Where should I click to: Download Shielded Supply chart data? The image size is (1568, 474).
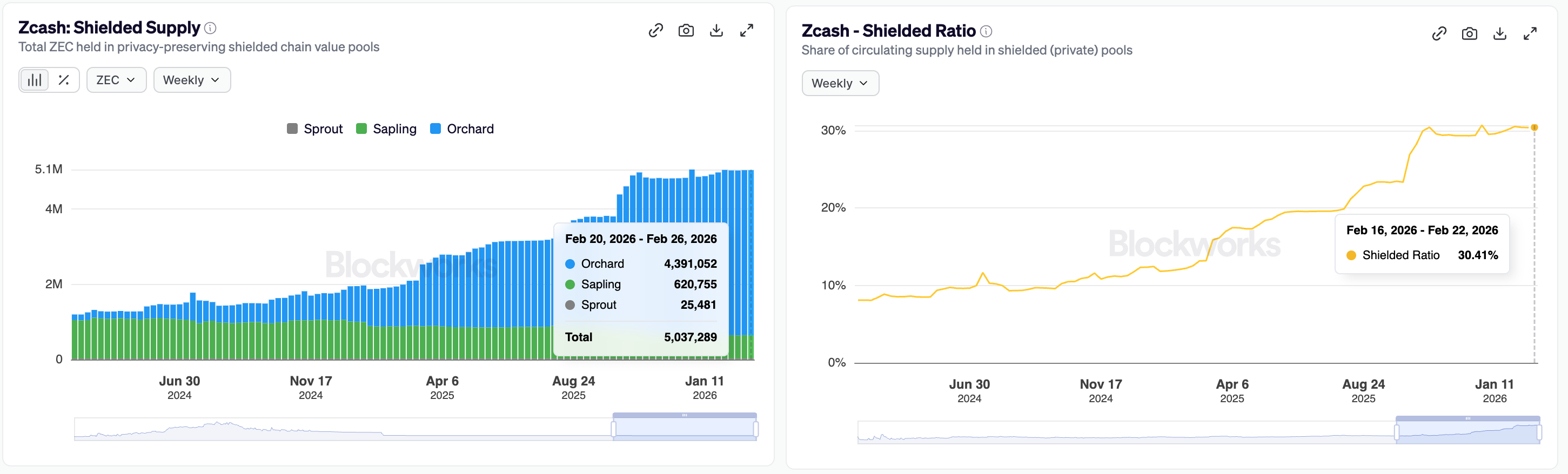(716, 30)
